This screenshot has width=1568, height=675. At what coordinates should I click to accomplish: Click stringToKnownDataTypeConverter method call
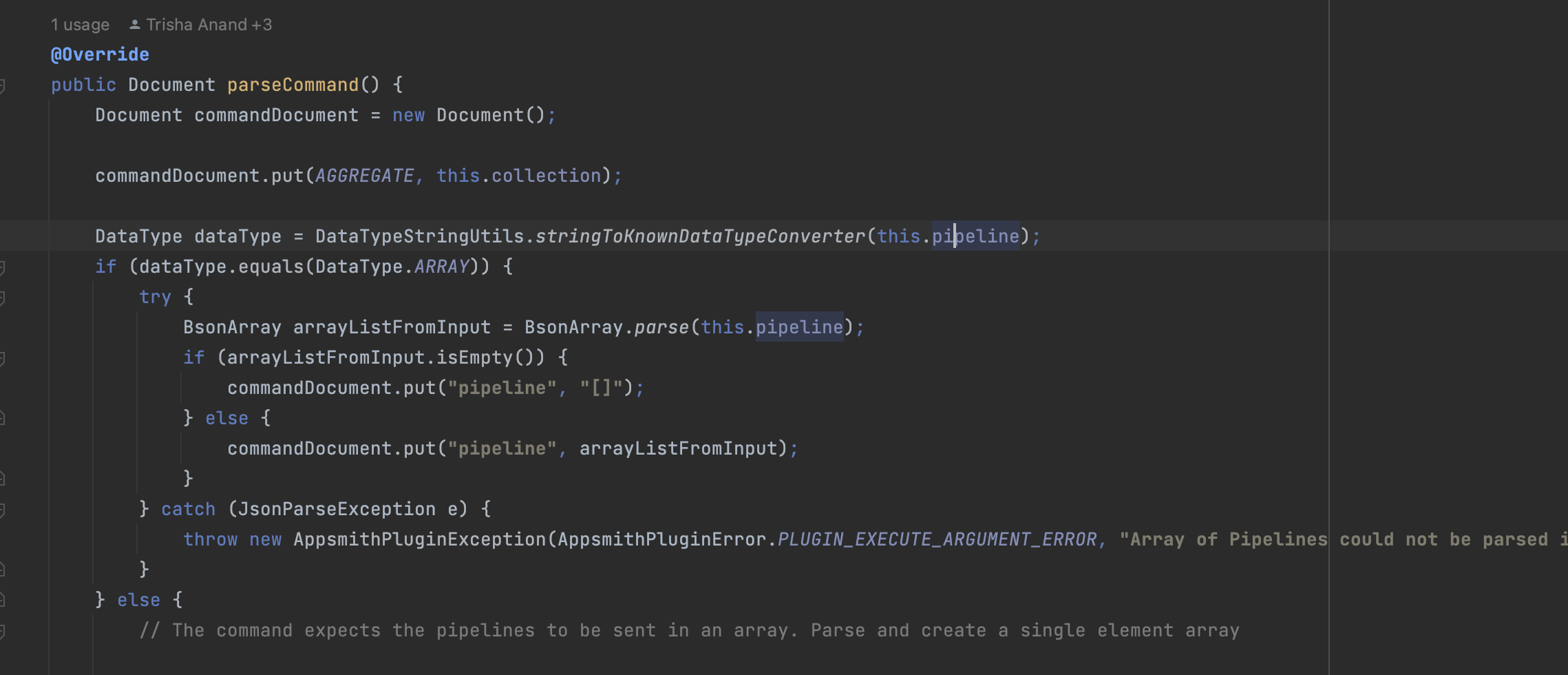tap(701, 236)
